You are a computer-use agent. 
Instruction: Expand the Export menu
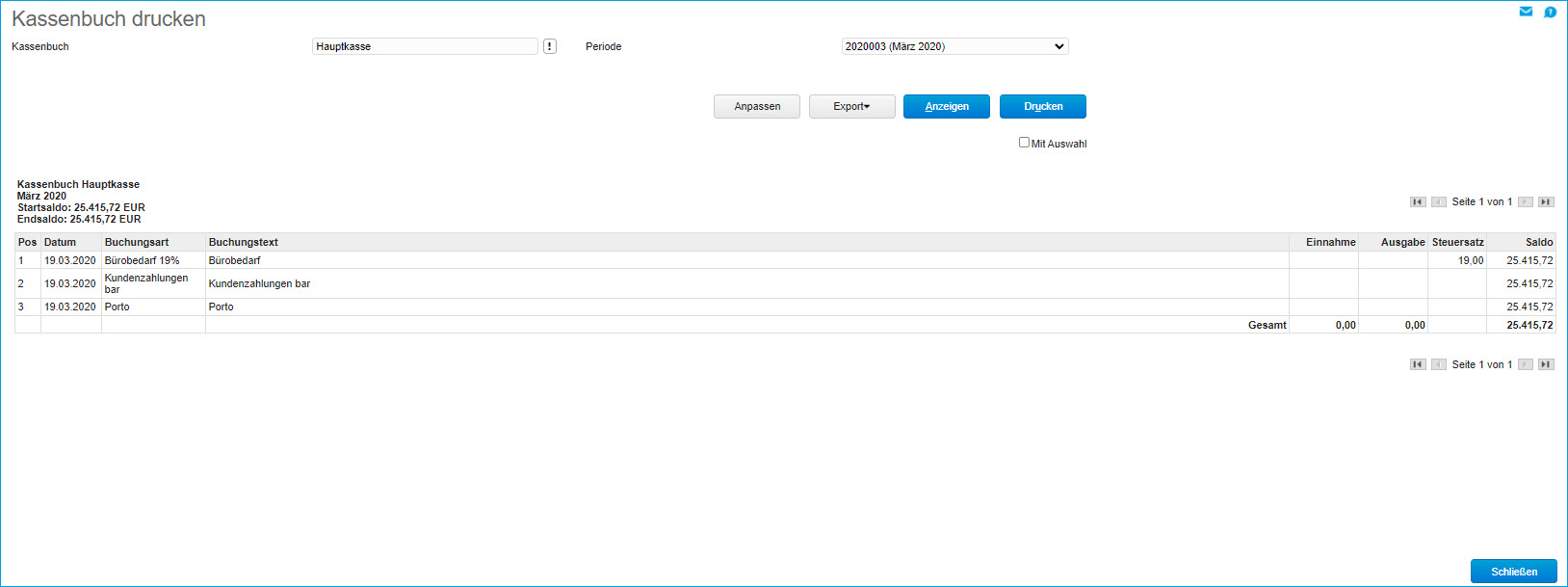(x=851, y=106)
